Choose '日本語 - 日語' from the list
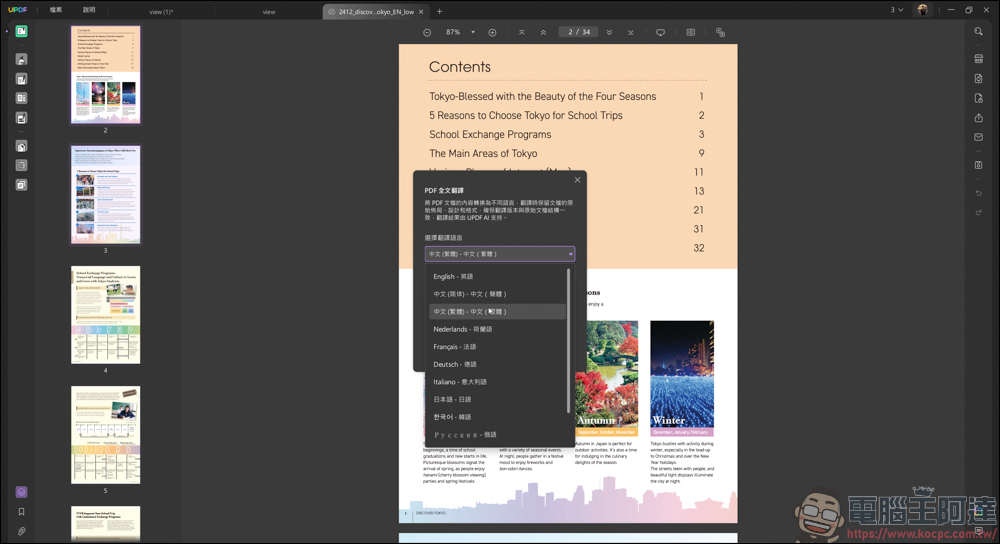1000x544 pixels. 497,399
